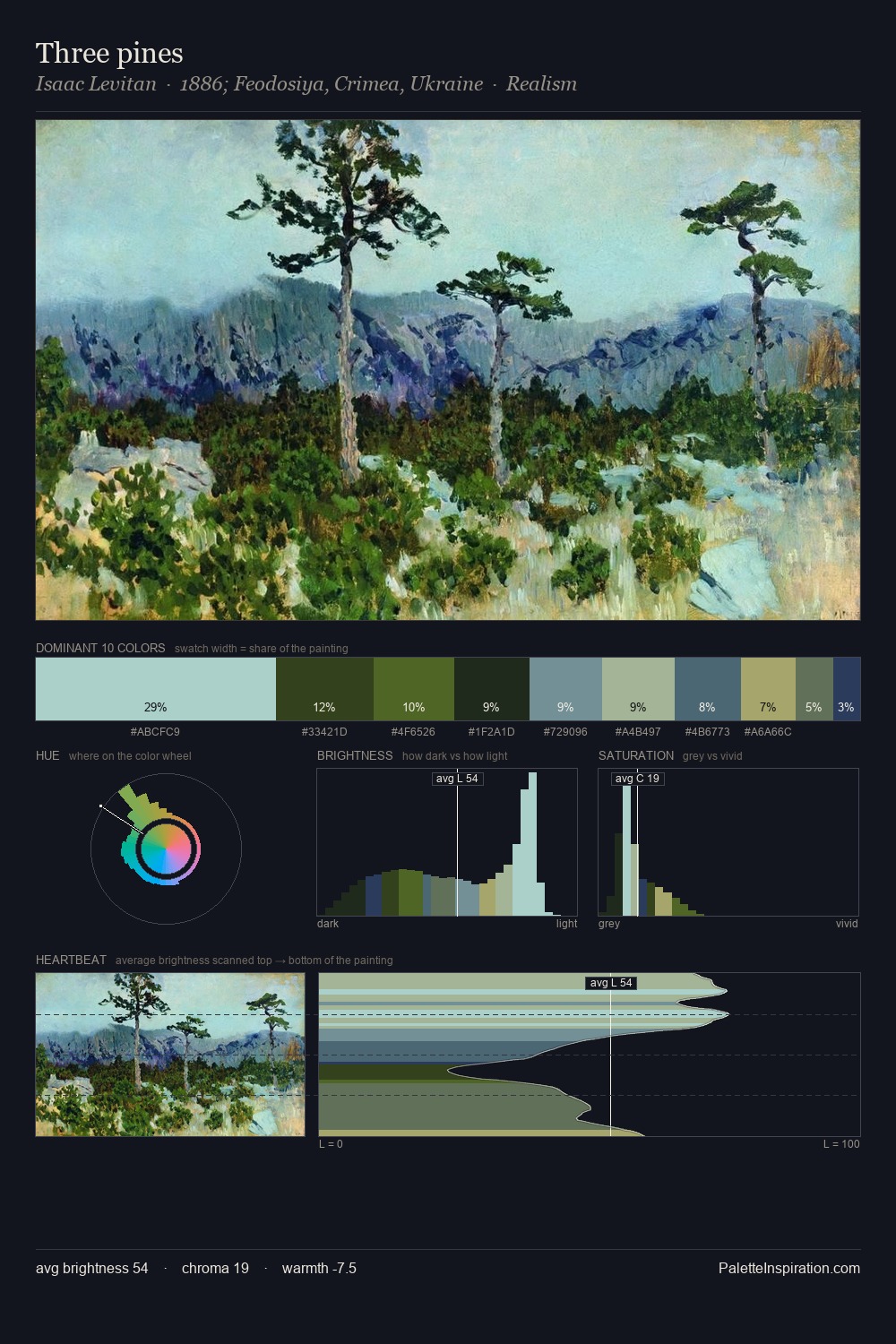Image resolution: width=896 pixels, height=1344 pixels.
Task: Click the Three pines title
Action: click(x=109, y=54)
